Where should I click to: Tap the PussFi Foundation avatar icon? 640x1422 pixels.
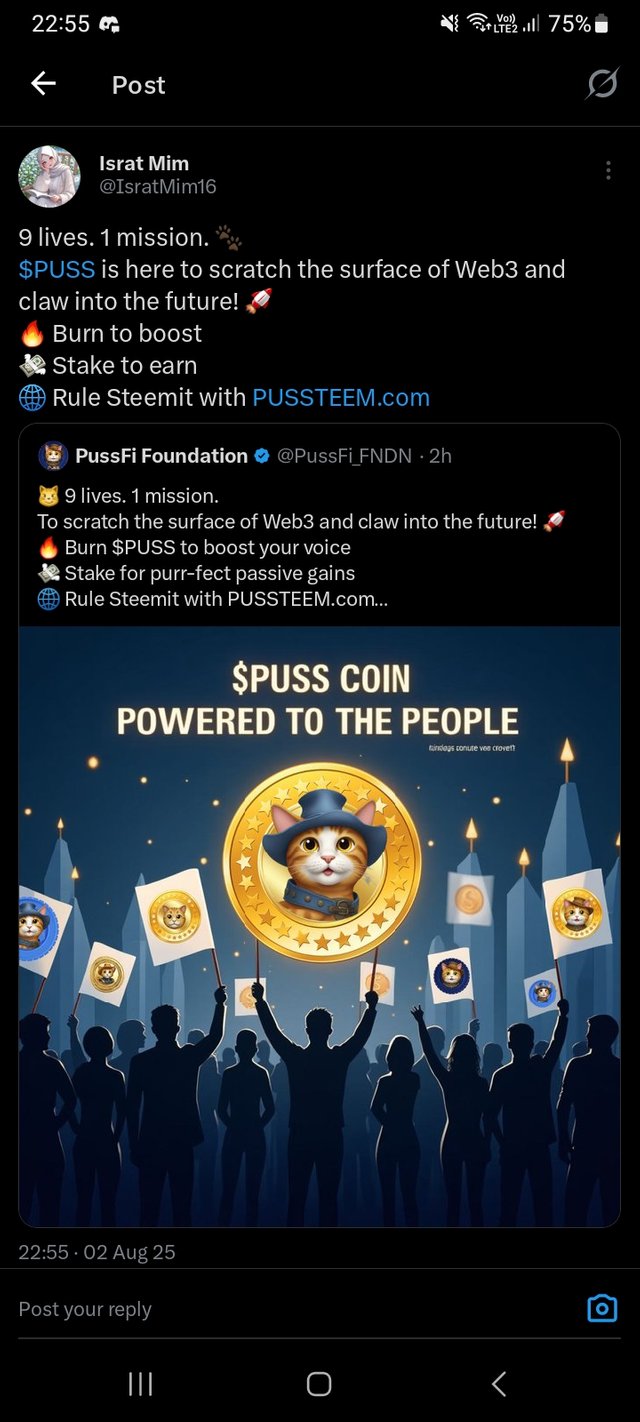click(53, 456)
